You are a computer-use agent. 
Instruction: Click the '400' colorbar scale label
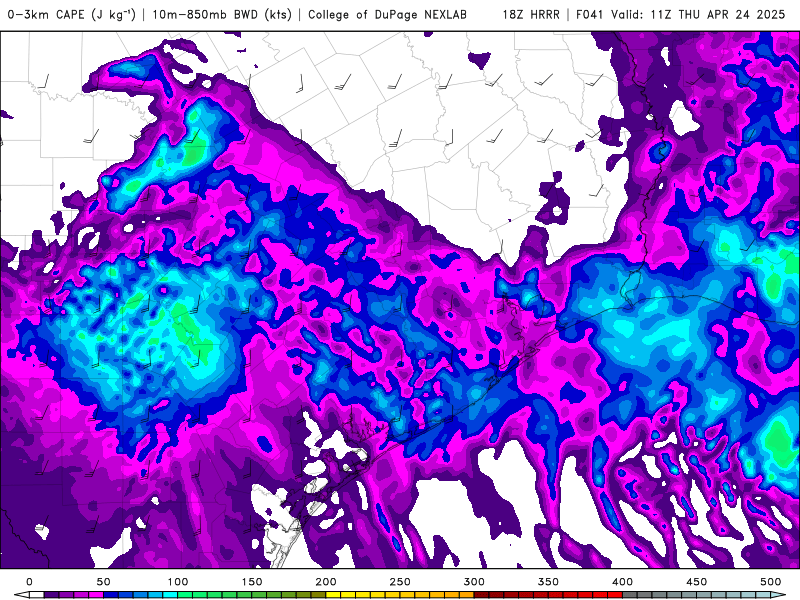coord(622,582)
